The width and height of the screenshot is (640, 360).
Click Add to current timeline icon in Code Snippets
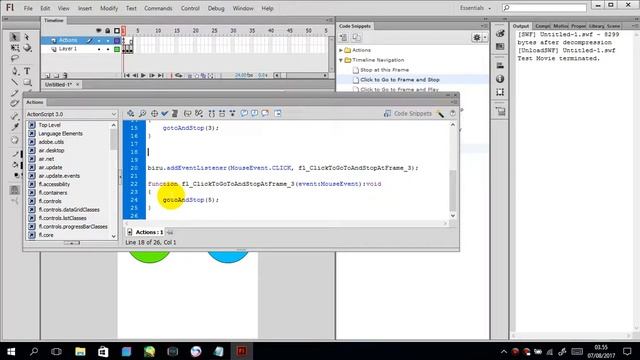coord(343,38)
